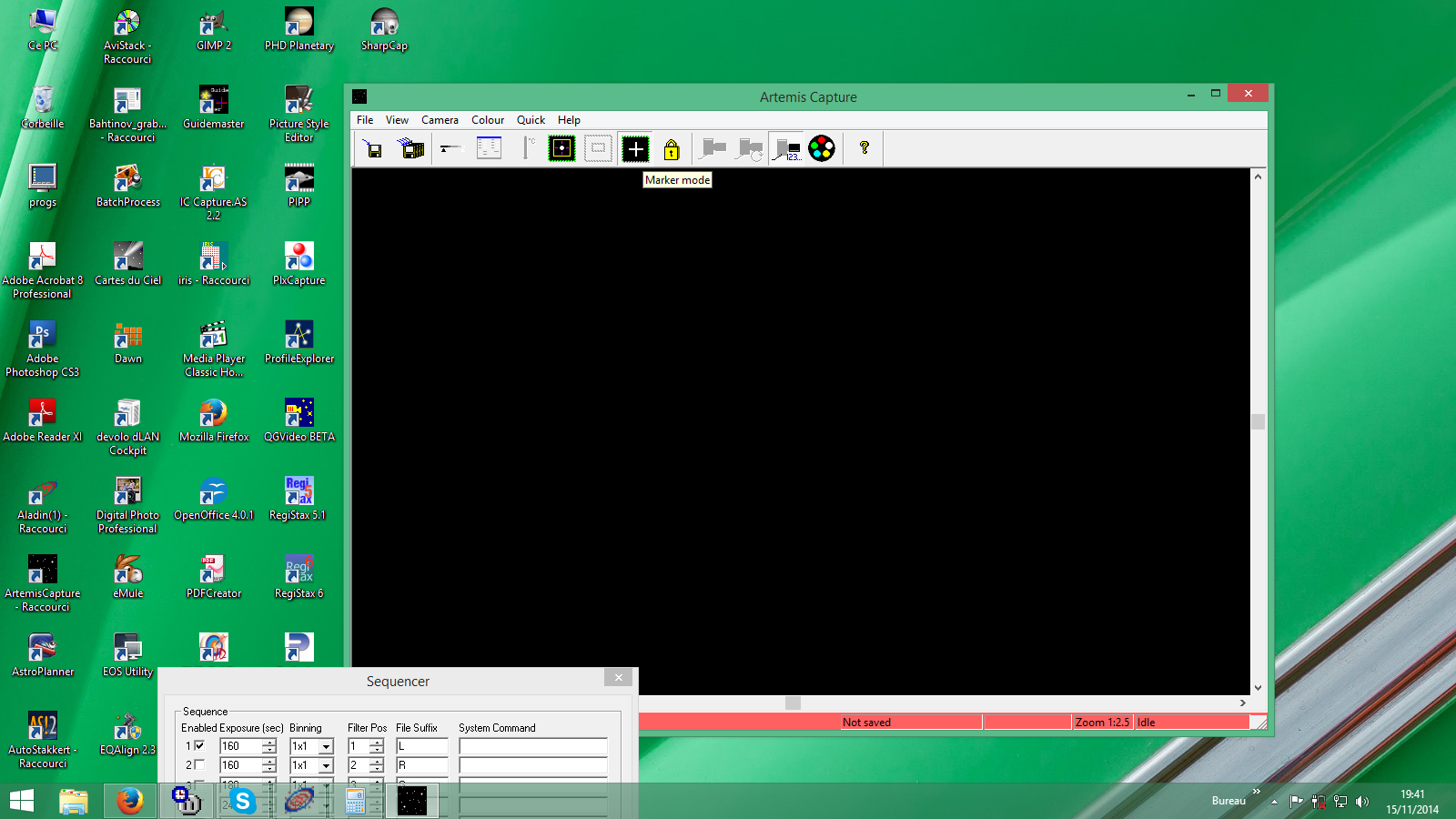Viewport: 1456px width, 819px height.
Task: Click Firefox icon in the taskbar
Action: click(x=130, y=801)
